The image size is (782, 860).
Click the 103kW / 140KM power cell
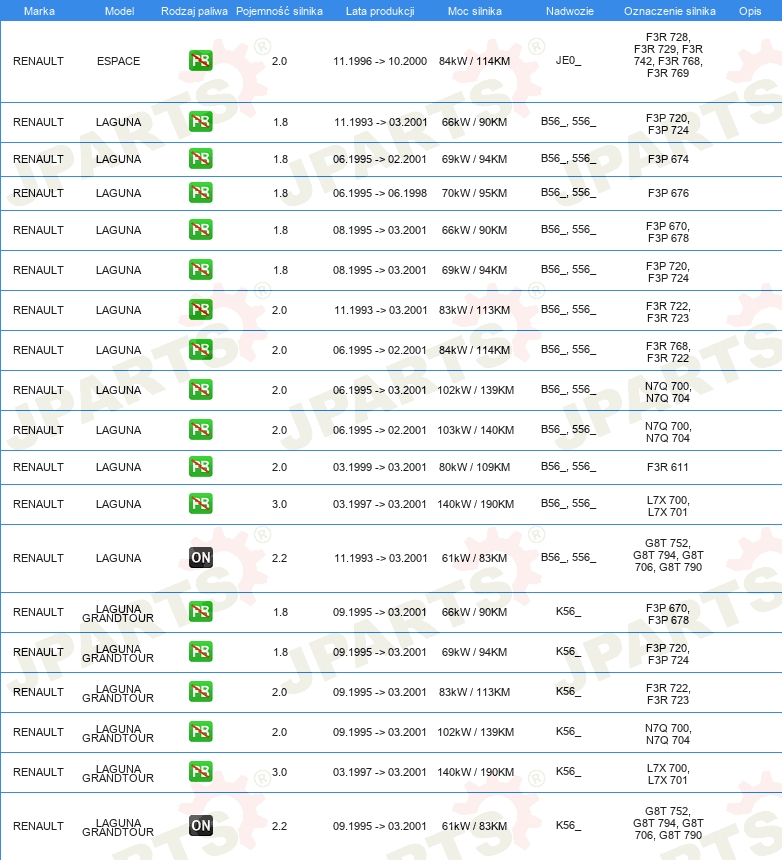pyautogui.click(x=475, y=430)
